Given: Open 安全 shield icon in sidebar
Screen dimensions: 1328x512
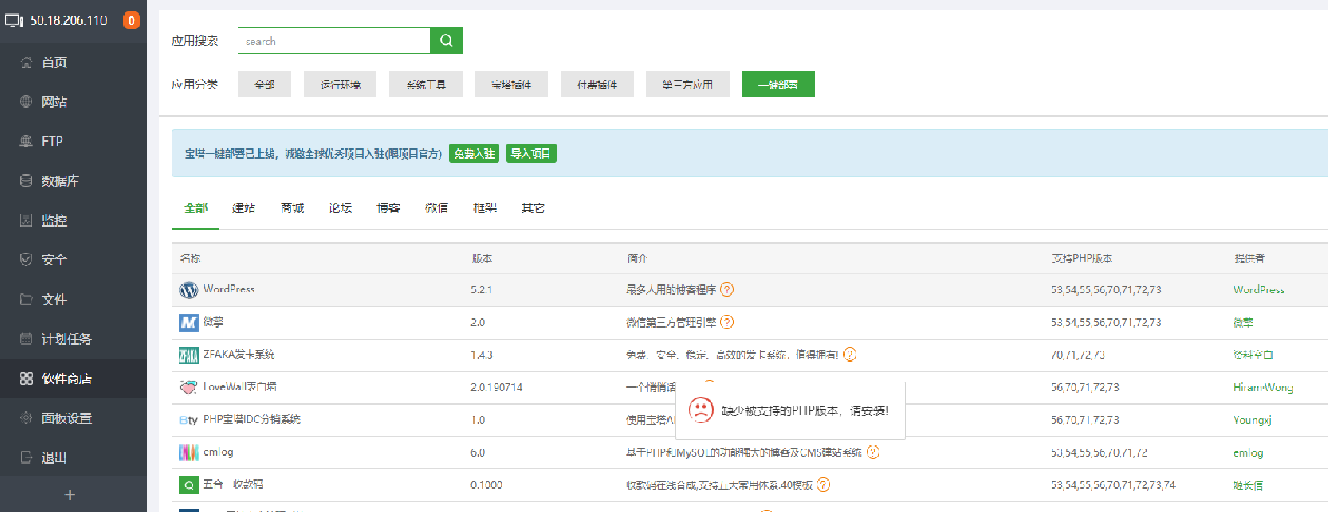Looking at the screenshot, I should coord(26,260).
